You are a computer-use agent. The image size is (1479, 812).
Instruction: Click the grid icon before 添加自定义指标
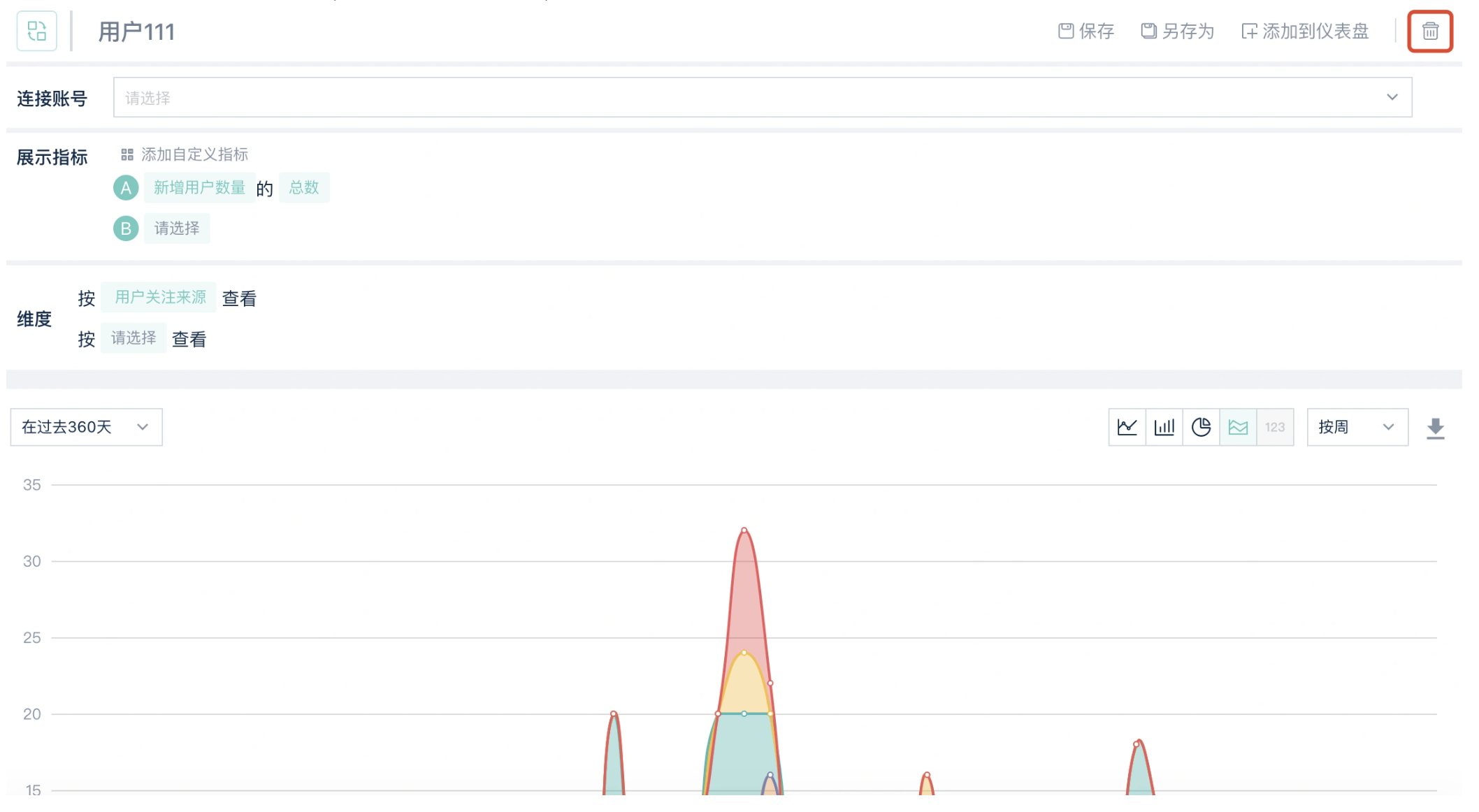click(127, 154)
